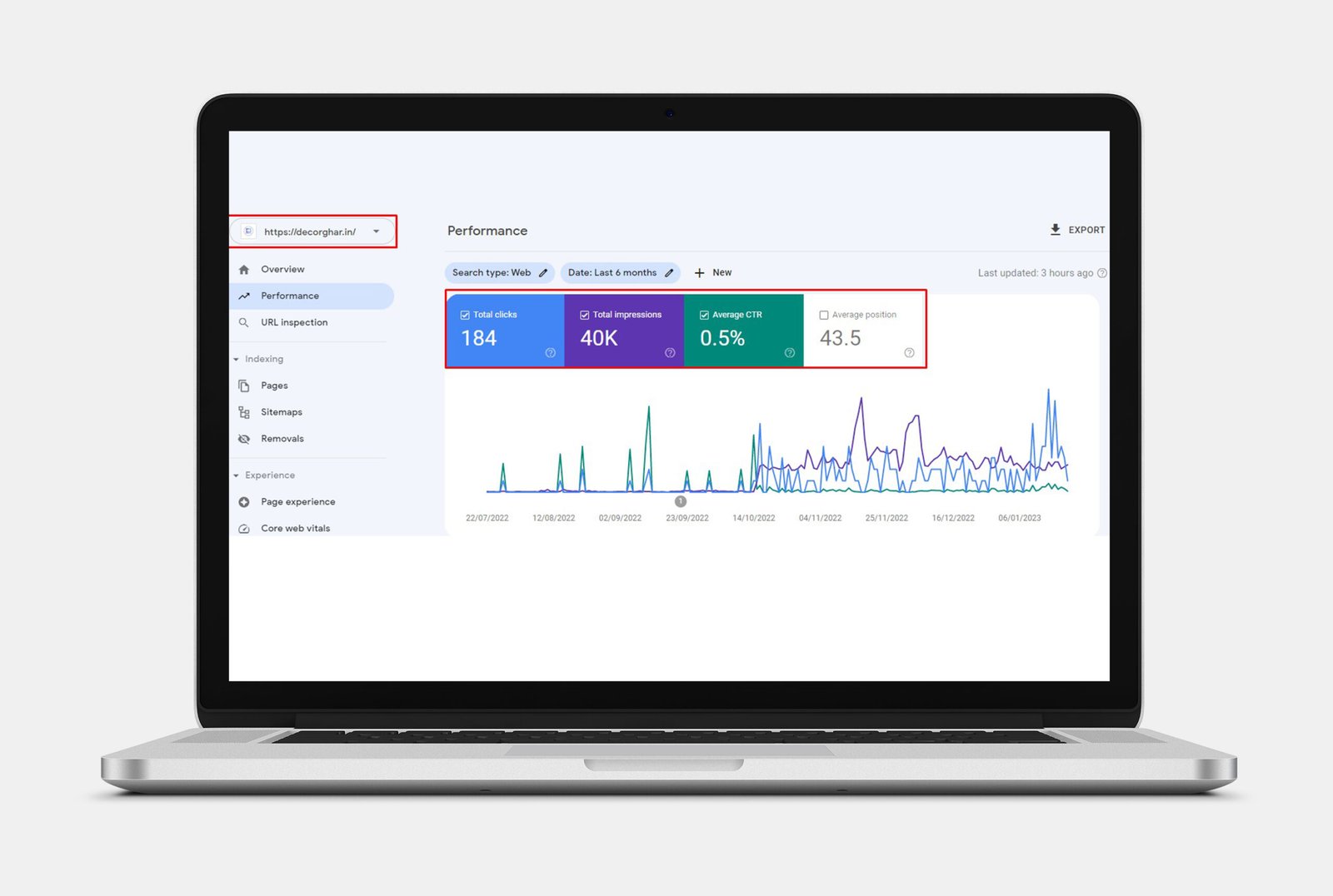This screenshot has height=896, width=1333.
Task: Click the Export button
Action: tap(1077, 230)
